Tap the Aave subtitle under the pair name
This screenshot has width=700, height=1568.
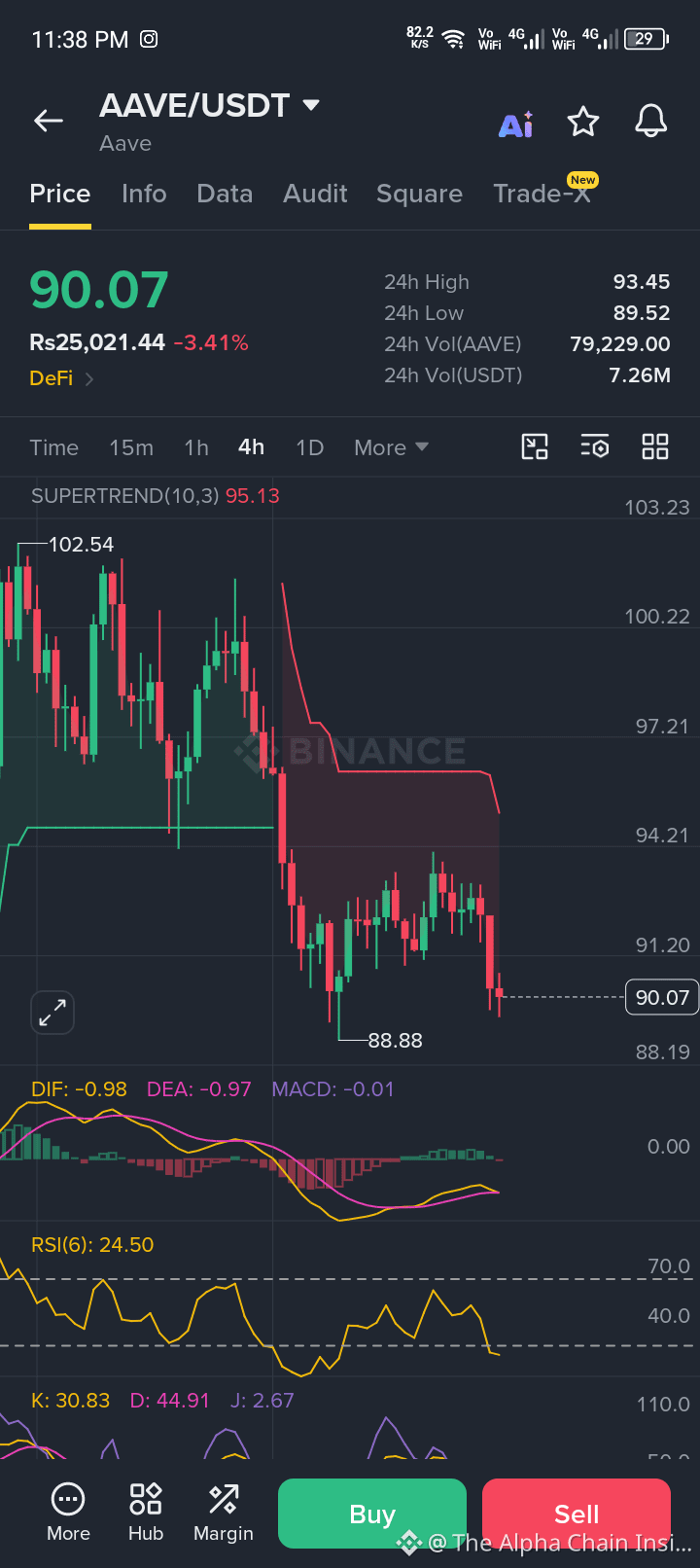tap(125, 144)
